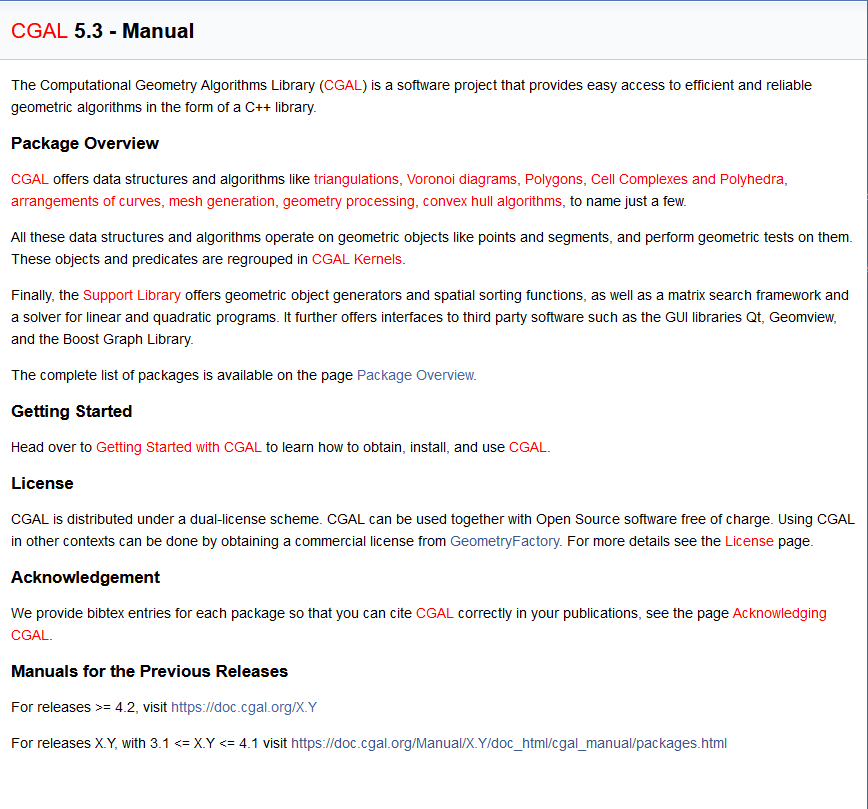Visit https://doc.cgal.org/X.Y link

(x=244, y=708)
